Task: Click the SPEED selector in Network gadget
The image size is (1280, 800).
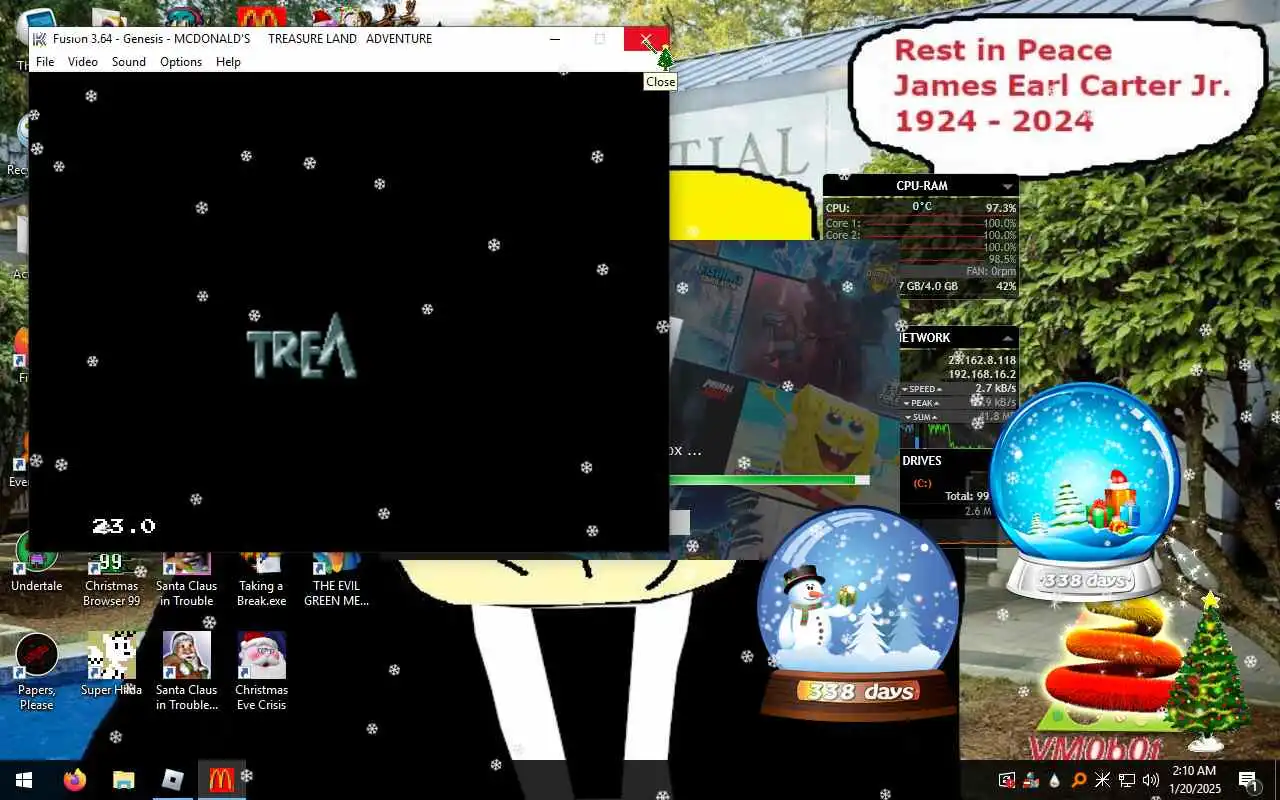Action: tap(921, 389)
